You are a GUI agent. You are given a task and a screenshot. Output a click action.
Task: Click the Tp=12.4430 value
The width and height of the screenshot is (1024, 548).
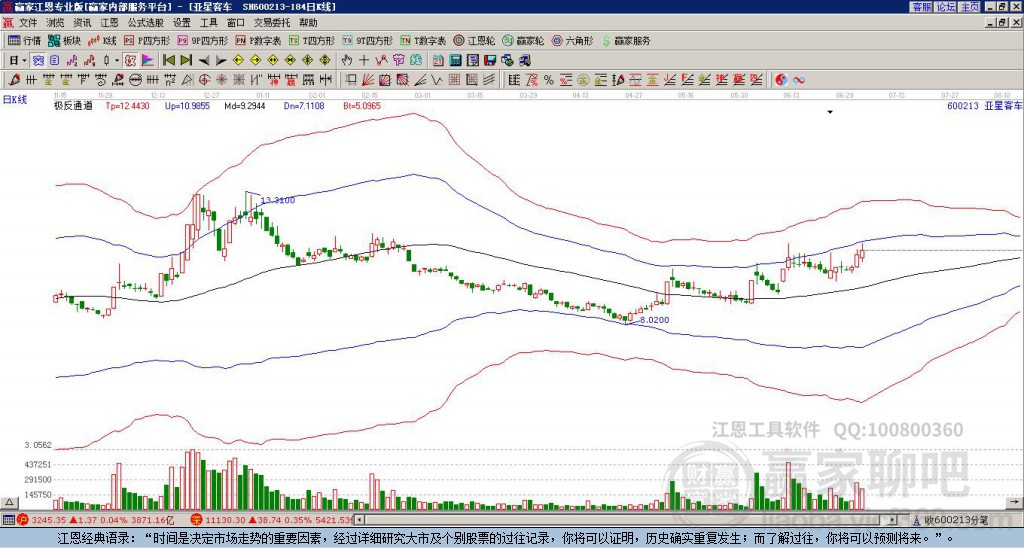pos(128,105)
